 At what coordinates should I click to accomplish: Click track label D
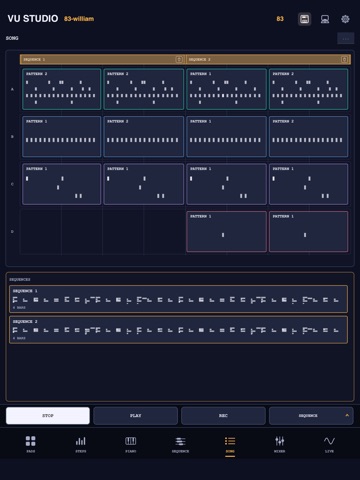coord(12,232)
